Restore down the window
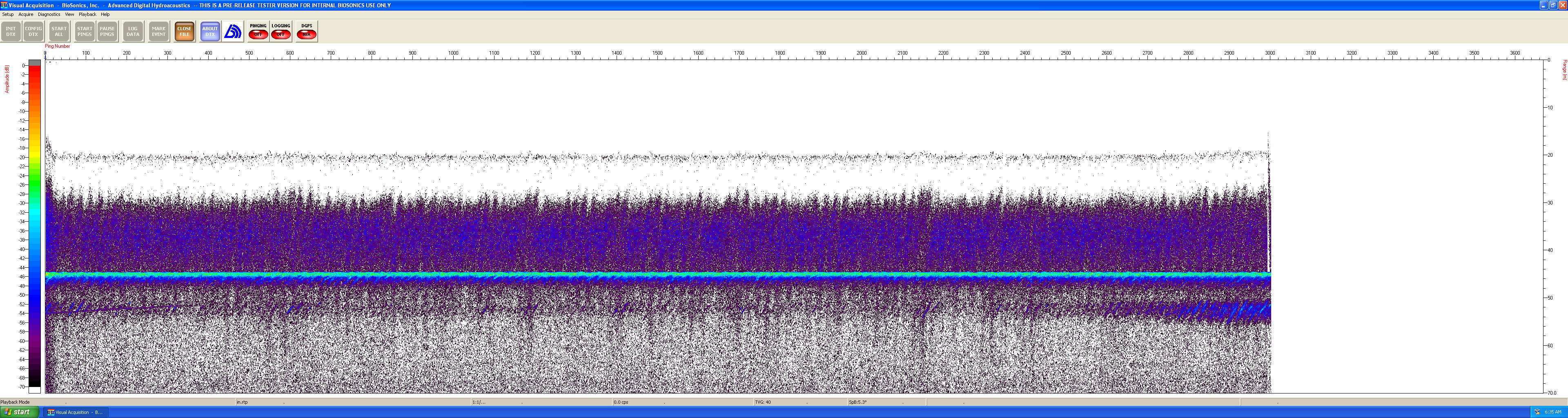 (x=1553, y=5)
